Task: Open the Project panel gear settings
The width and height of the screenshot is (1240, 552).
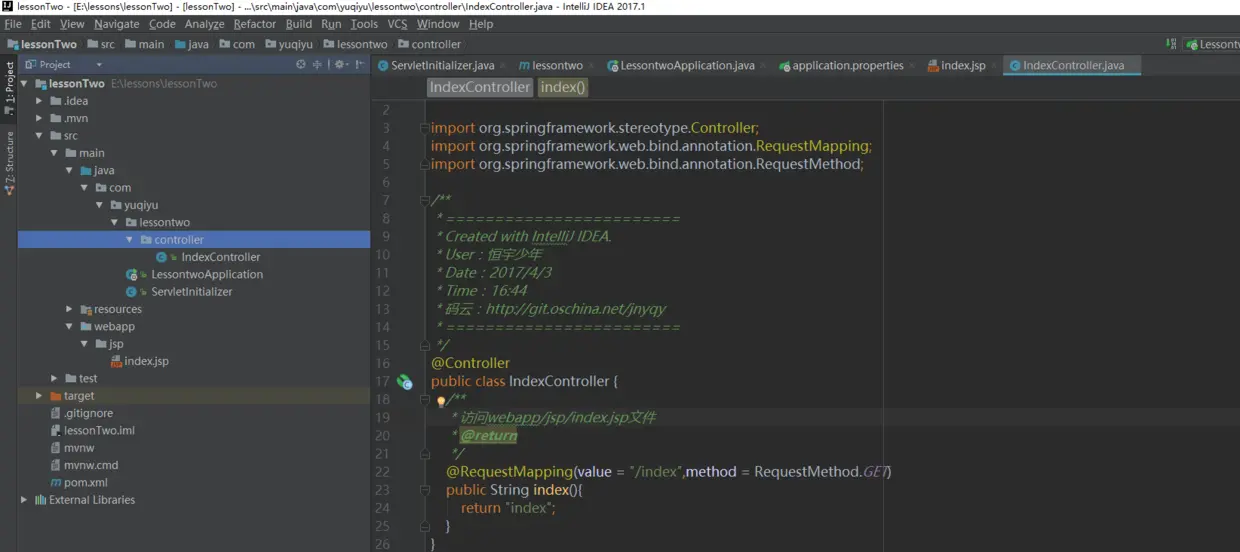Action: coord(339,64)
